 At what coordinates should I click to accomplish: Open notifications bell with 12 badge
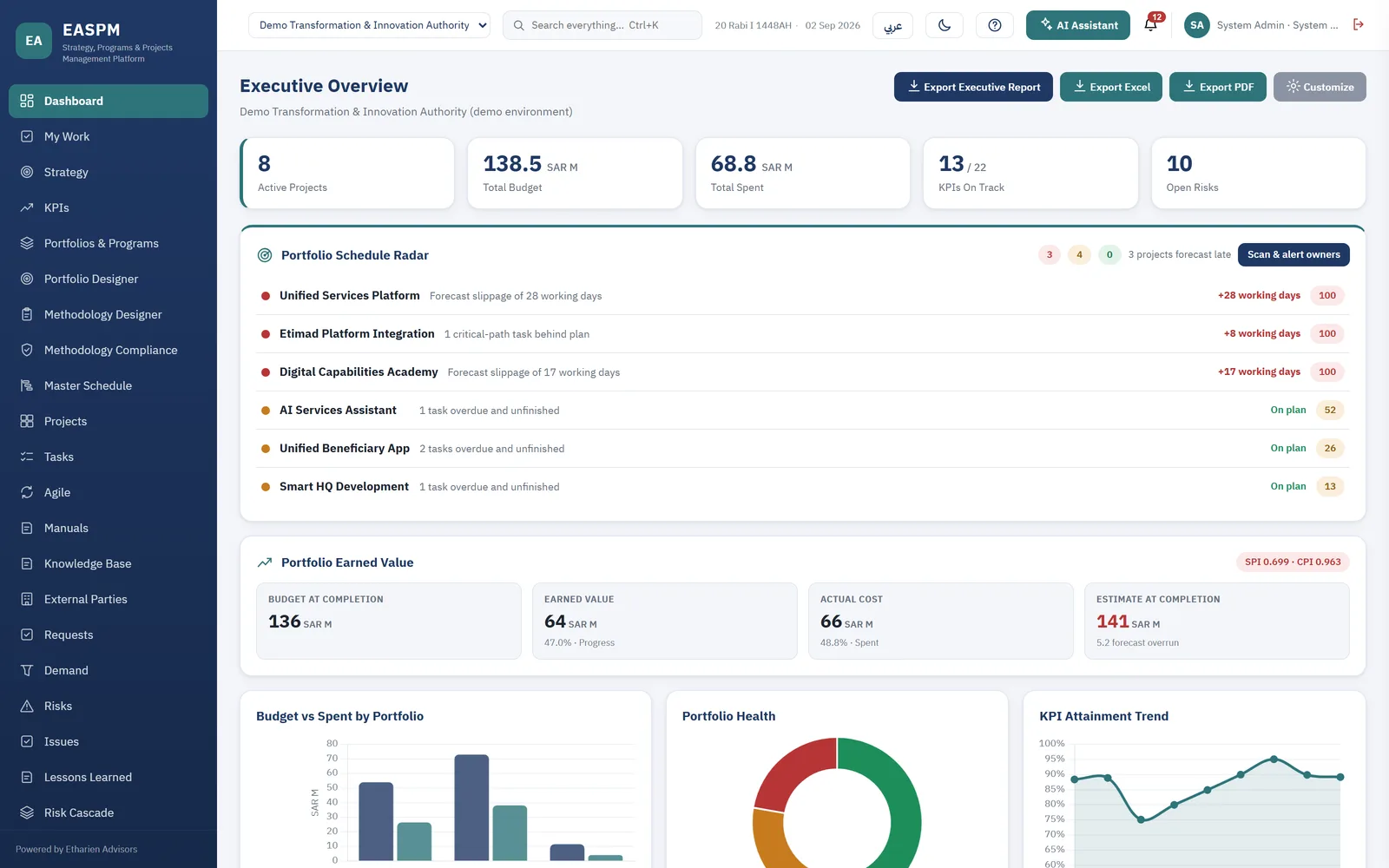(1151, 24)
